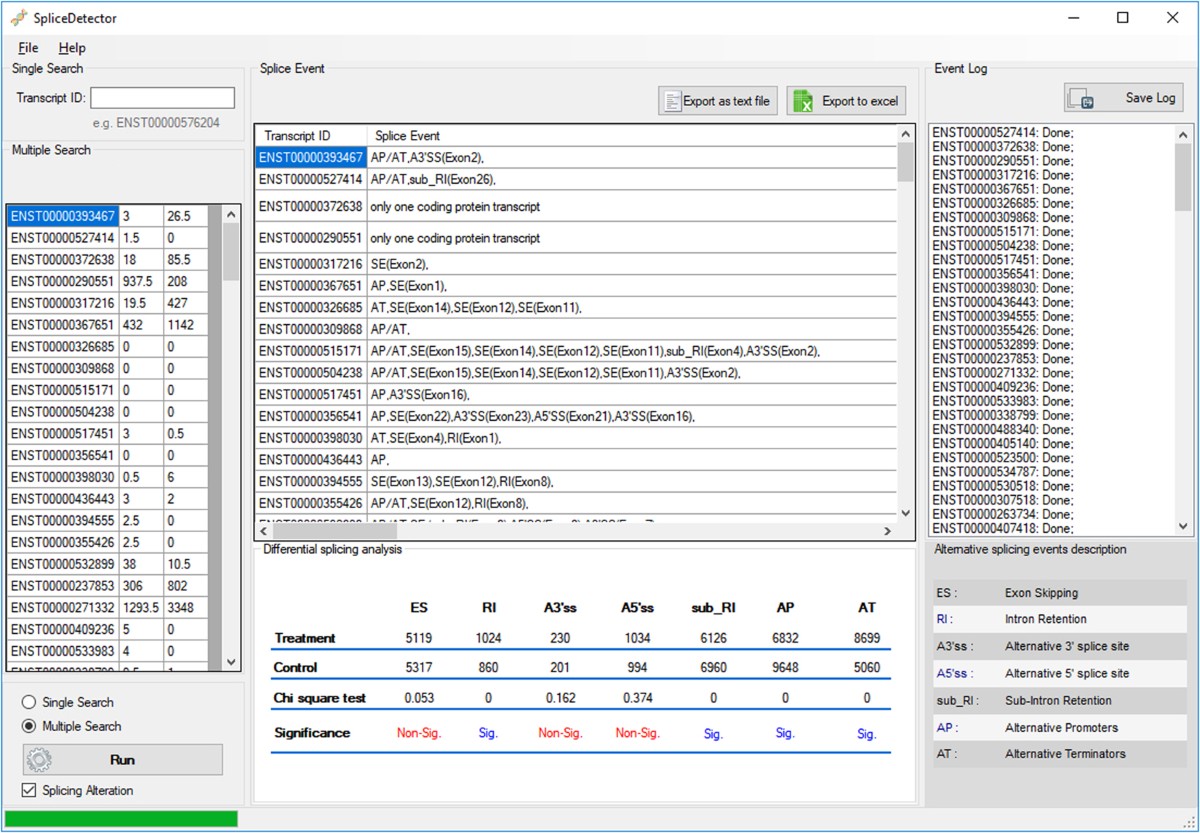Viewport: 1200px width, 833px height.
Task: Click the AT,SE(Exon4),RI(Exon1), splice event cell
Action: (632, 438)
